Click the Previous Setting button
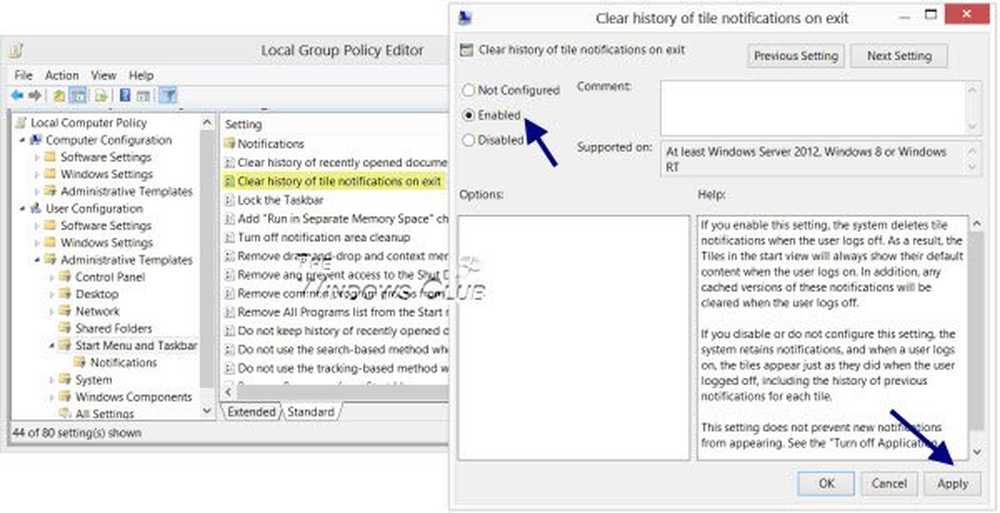This screenshot has height=513, width=1000. [x=796, y=56]
